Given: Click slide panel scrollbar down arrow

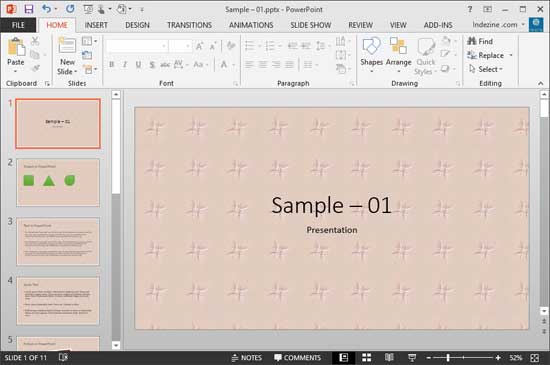Looking at the screenshot, I should (x=116, y=345).
